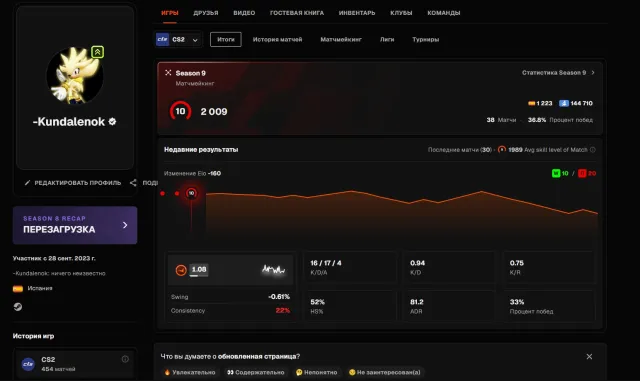
Task: Click the 2 009 Elo value
Action: [x=214, y=111]
